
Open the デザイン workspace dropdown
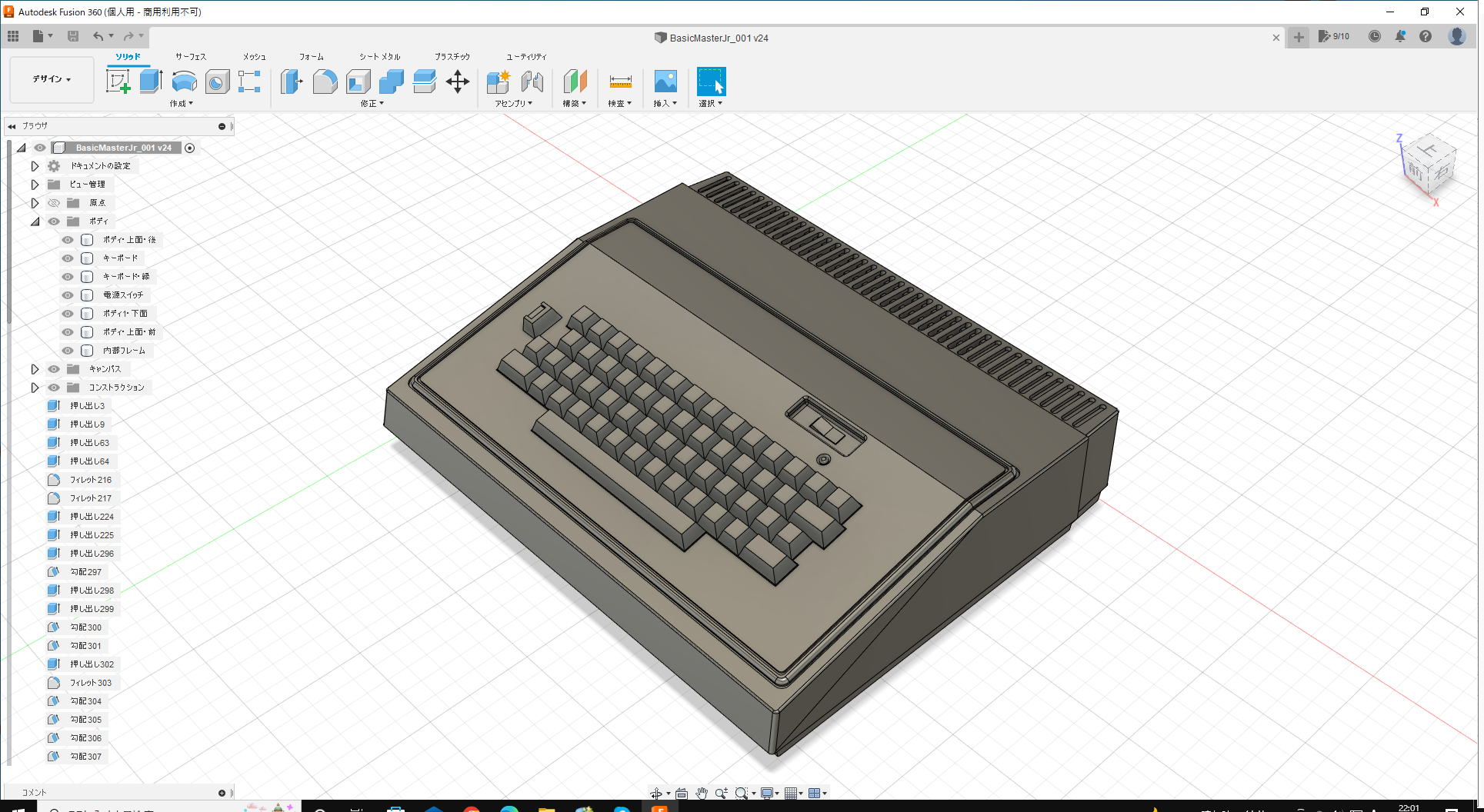tap(51, 79)
